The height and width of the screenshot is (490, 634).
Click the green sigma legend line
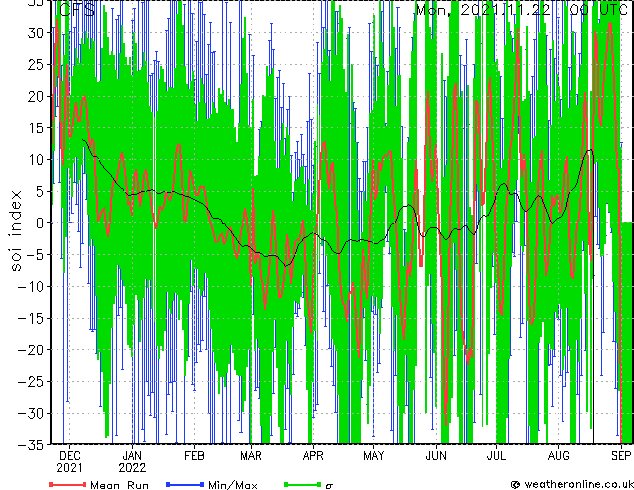pyautogui.click(x=302, y=484)
